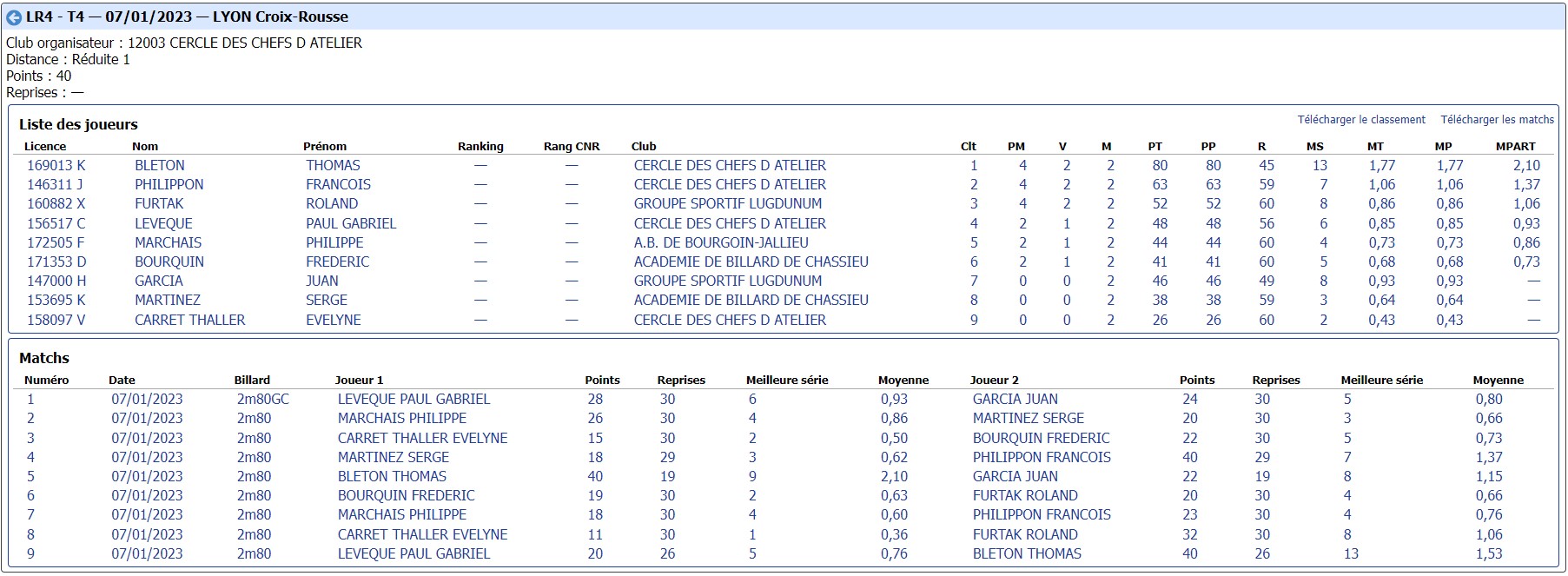Viewport: 1568px width, 576px height.
Task: Click the Ranking column header
Action: 480,146
